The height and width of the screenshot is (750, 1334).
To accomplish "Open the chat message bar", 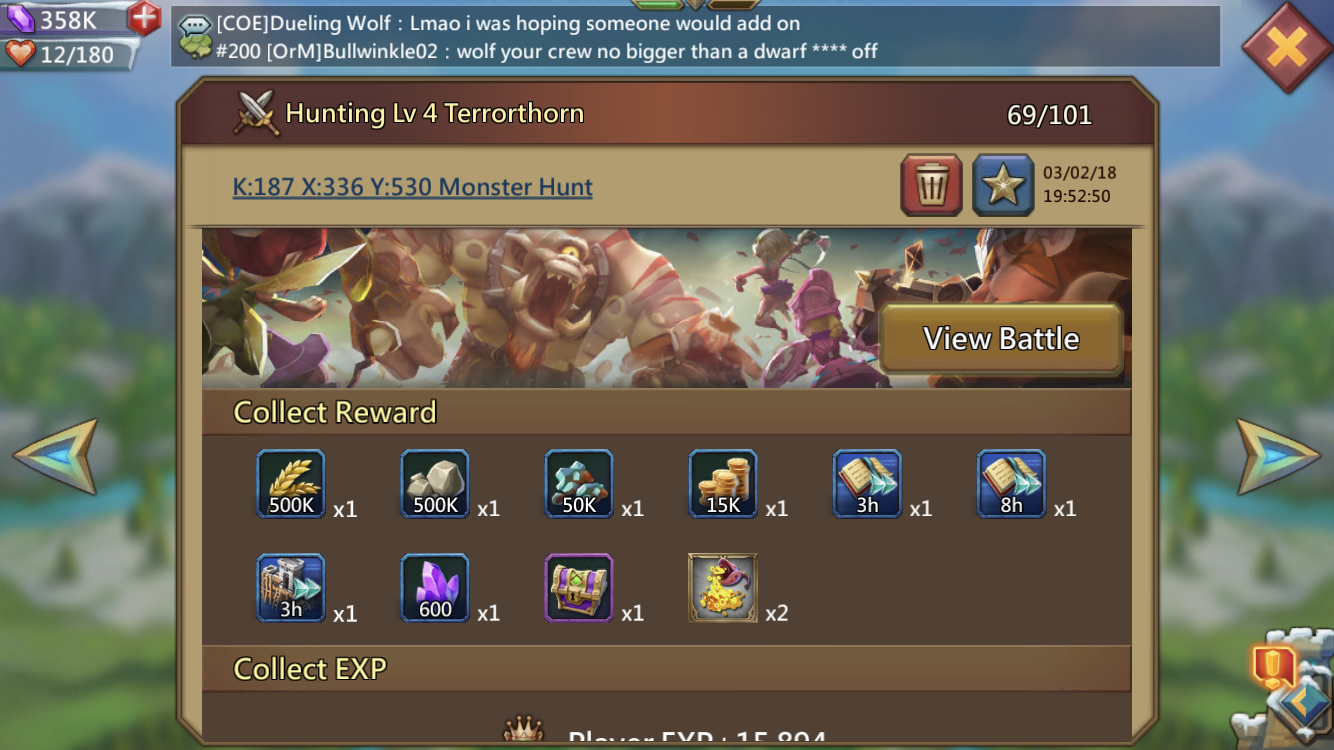I will pos(695,36).
